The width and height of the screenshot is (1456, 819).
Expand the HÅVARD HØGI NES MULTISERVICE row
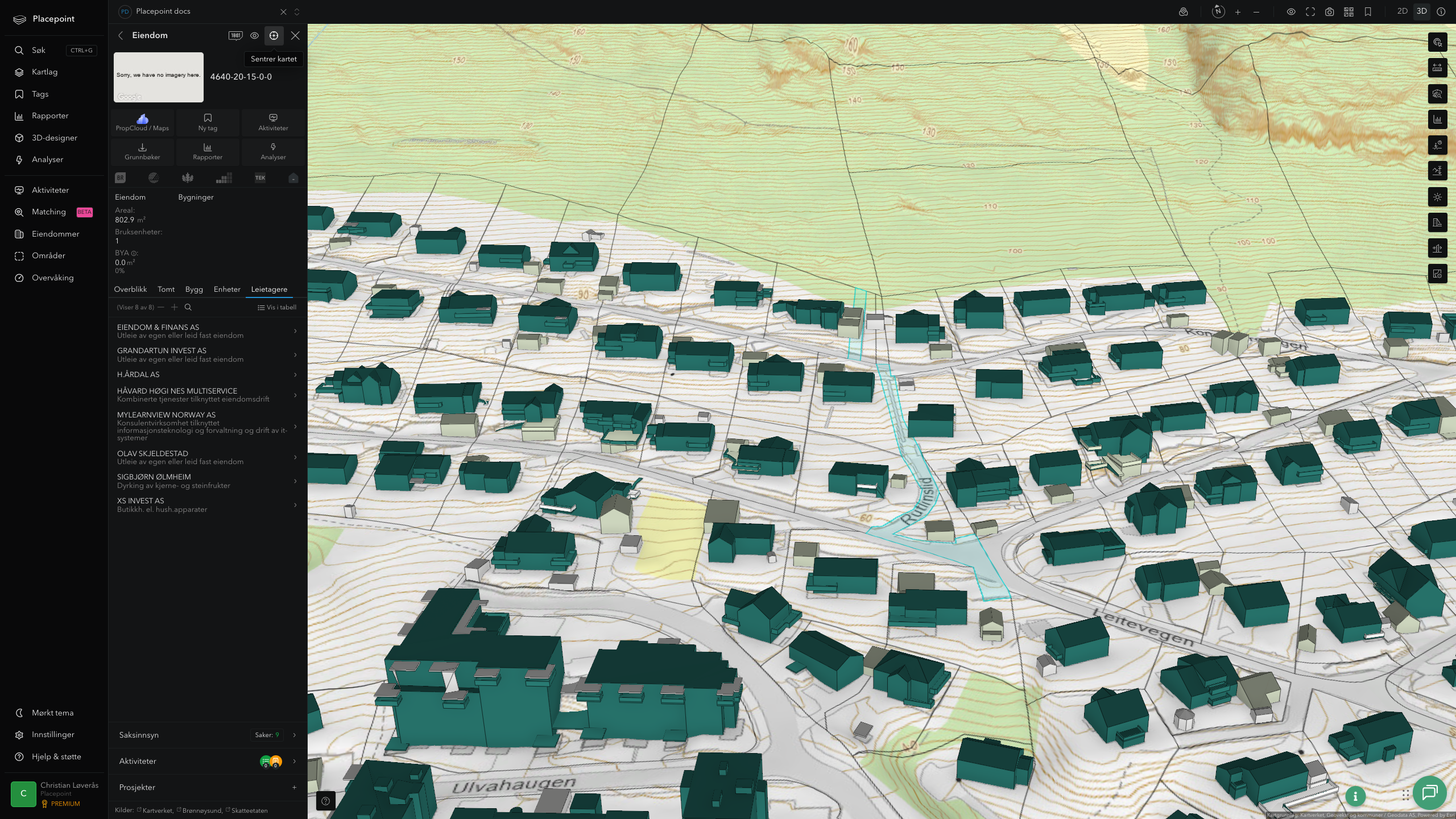(208, 395)
